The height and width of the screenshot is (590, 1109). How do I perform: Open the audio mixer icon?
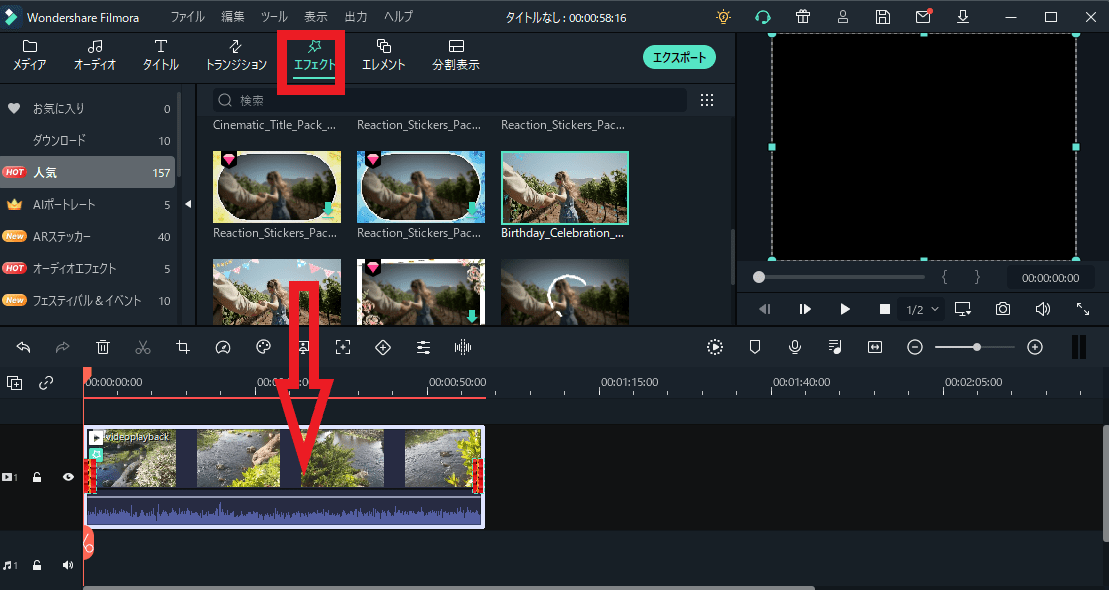pos(835,347)
